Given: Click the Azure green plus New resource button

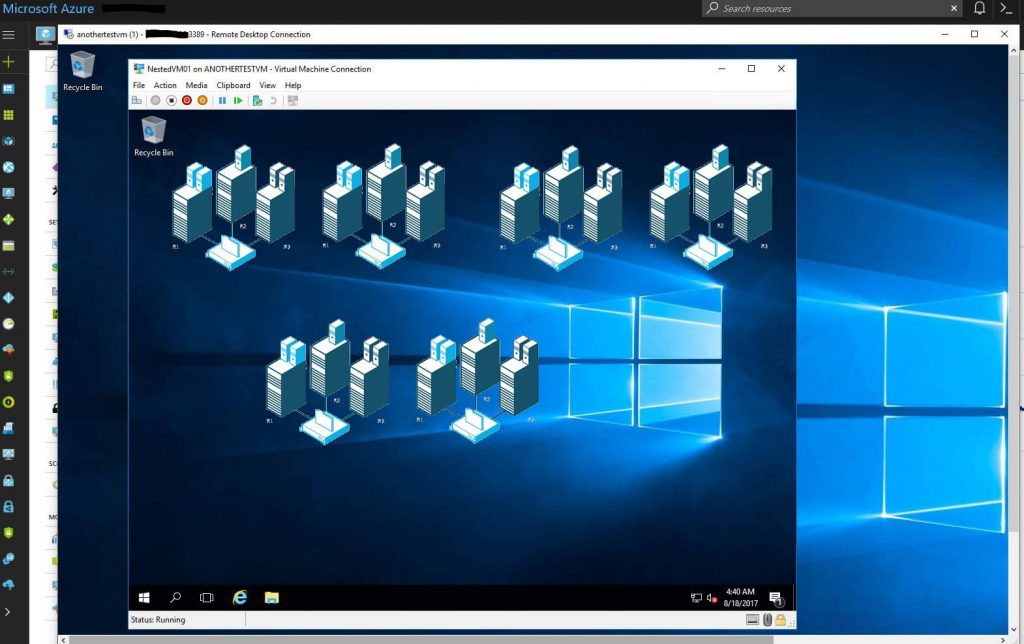Looking at the screenshot, I should (x=9, y=61).
